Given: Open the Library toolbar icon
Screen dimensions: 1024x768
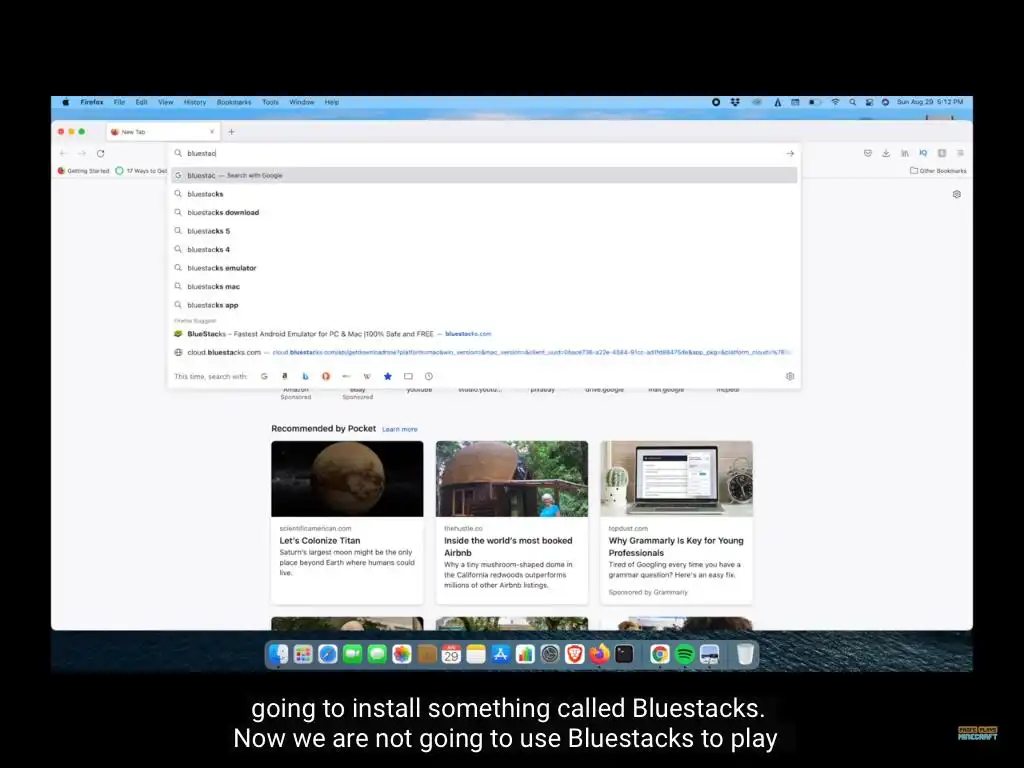Looking at the screenshot, I should click(x=904, y=153).
